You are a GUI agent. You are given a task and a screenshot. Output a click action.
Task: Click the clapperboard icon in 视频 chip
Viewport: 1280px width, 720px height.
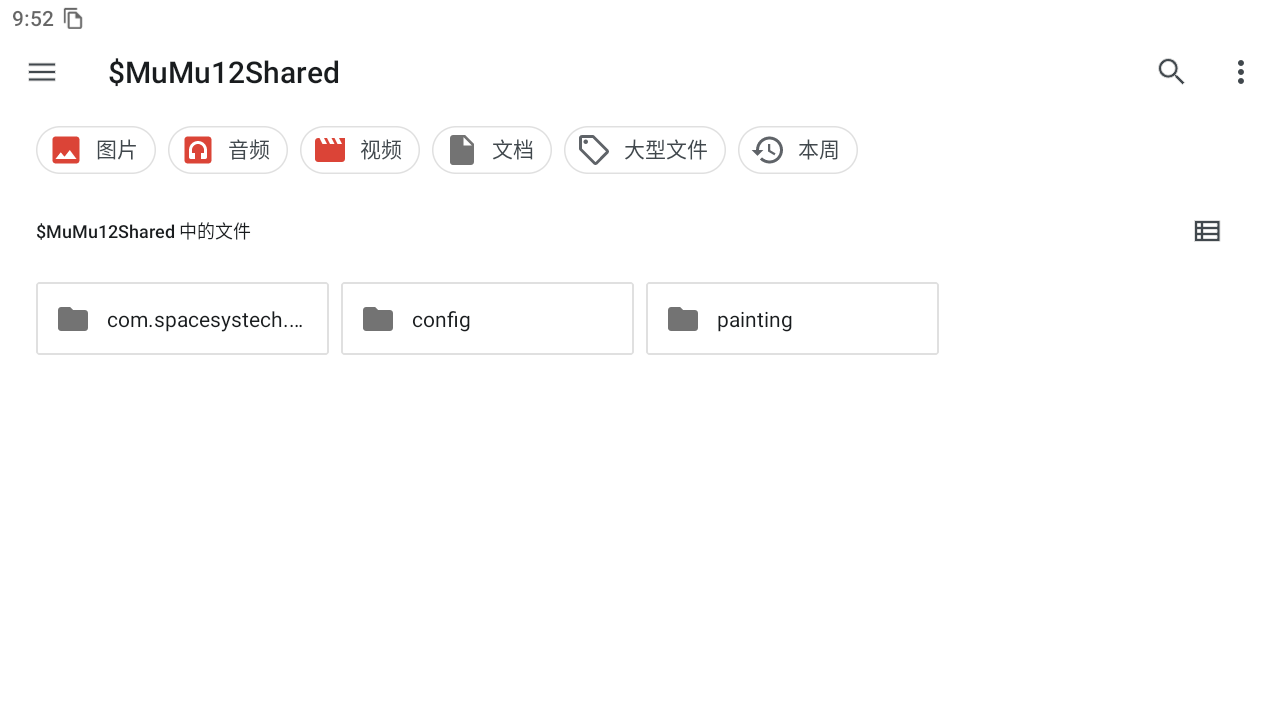point(330,150)
